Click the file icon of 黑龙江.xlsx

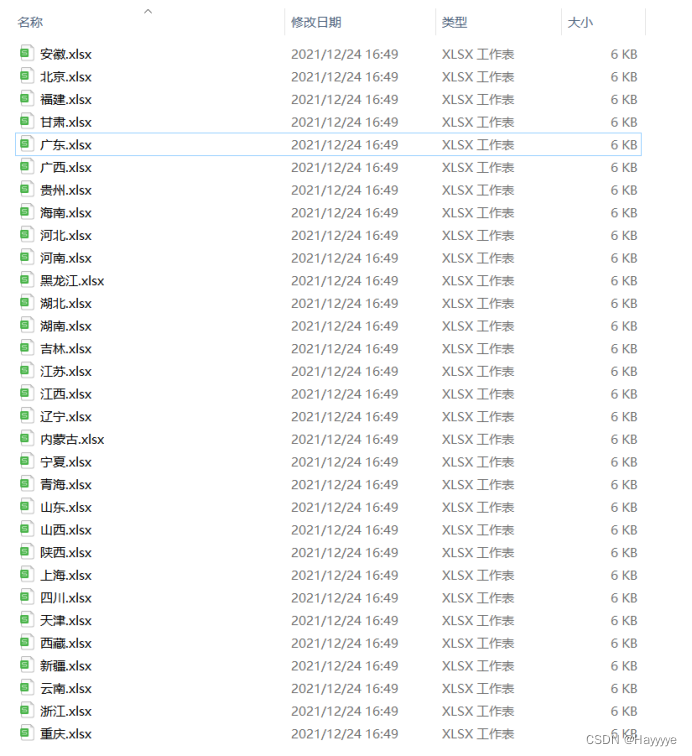27,280
